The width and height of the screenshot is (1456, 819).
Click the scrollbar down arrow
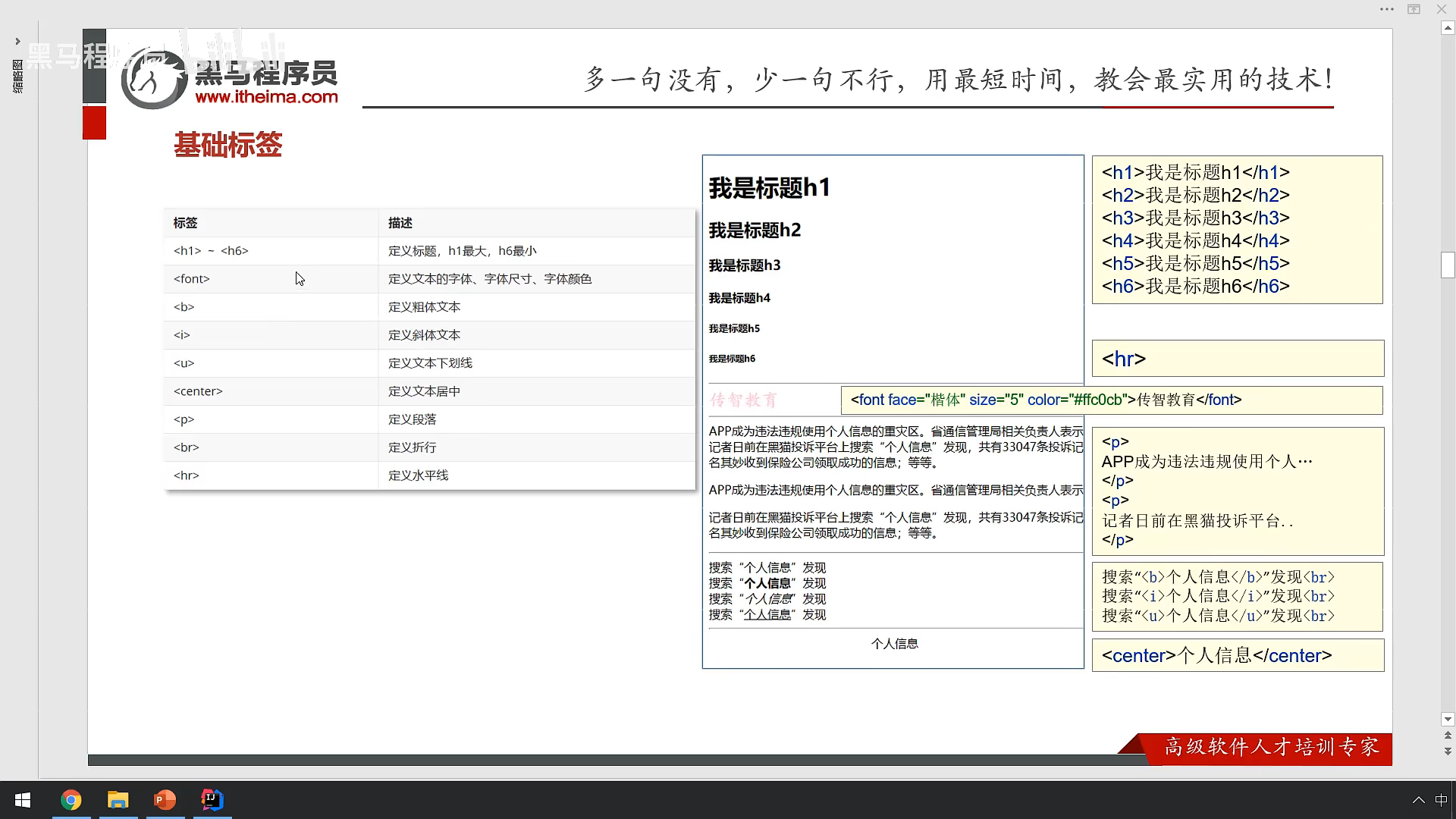[1448, 719]
